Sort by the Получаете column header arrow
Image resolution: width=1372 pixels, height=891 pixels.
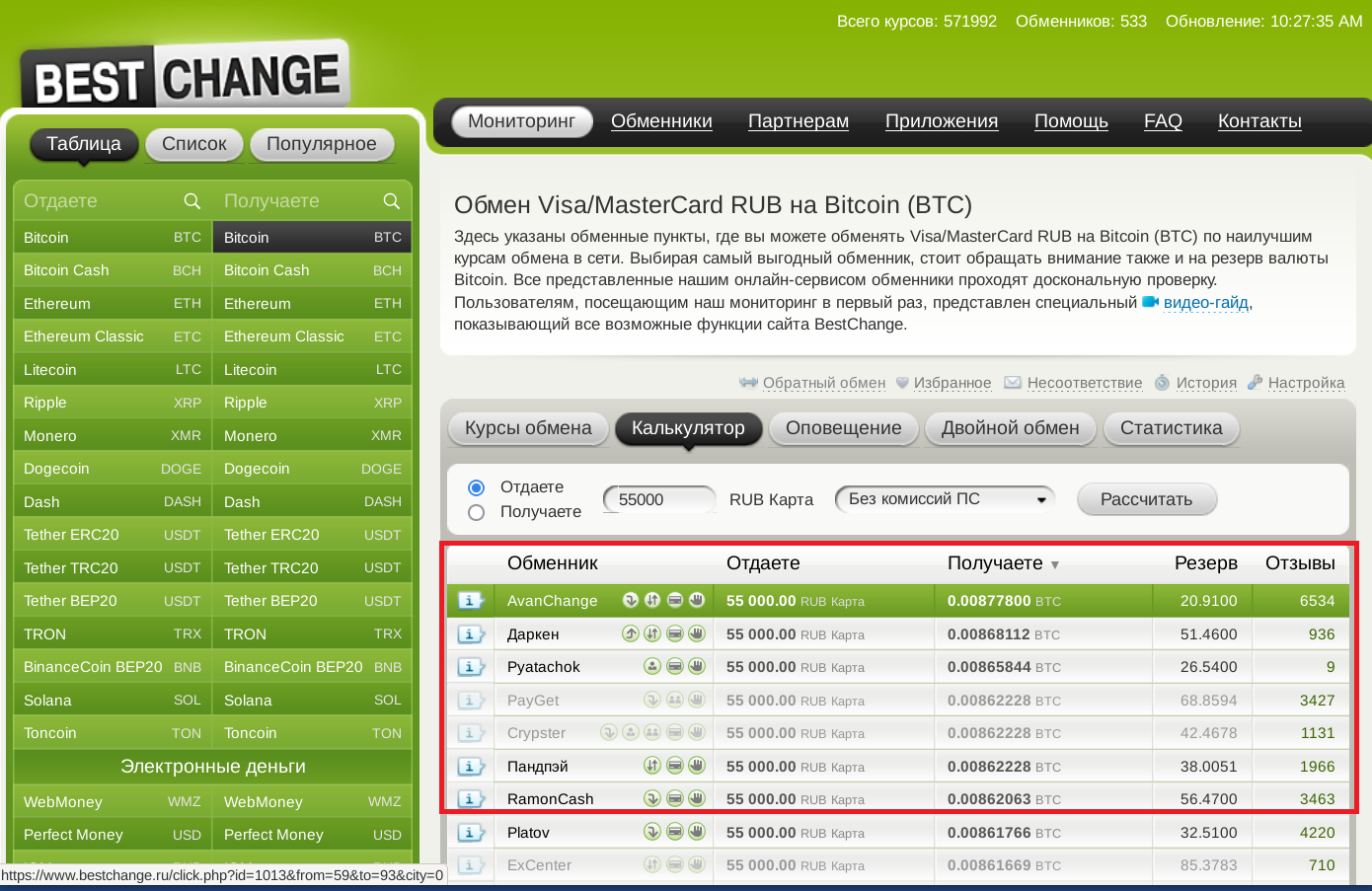click(1055, 564)
